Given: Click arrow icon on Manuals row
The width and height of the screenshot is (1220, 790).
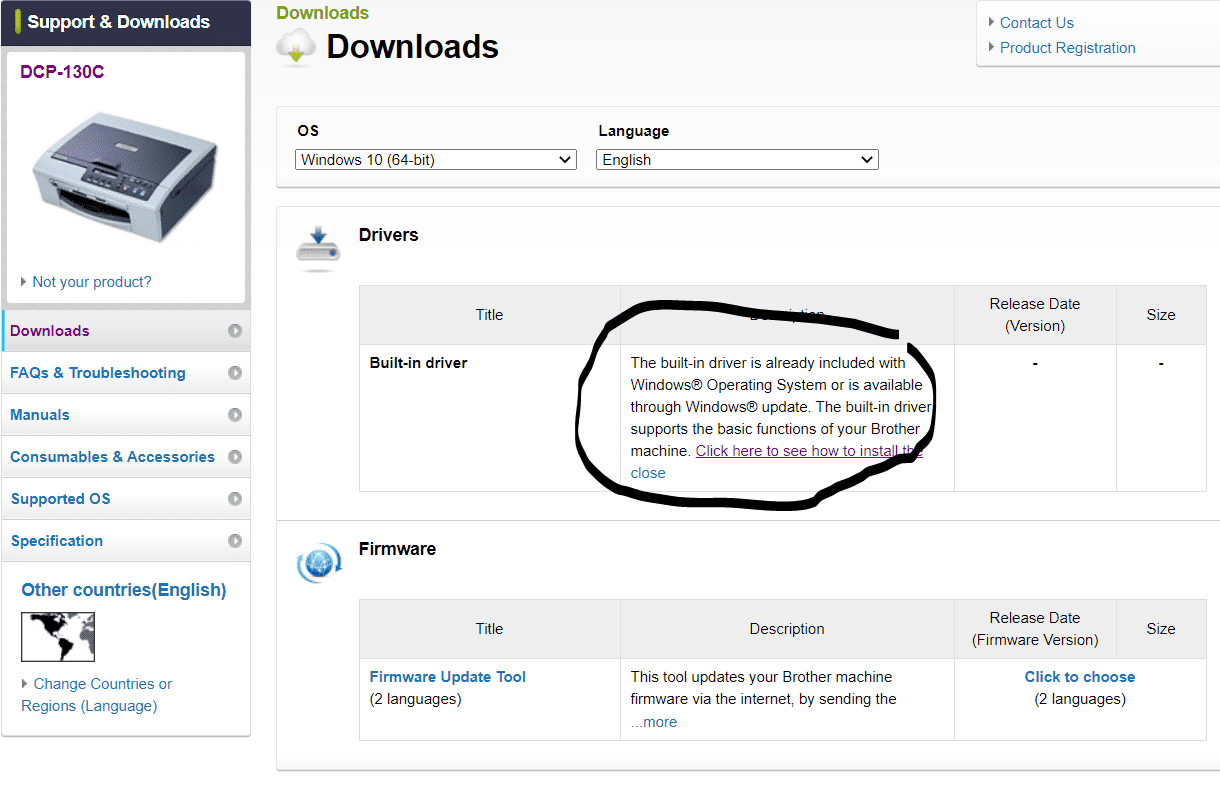Looking at the screenshot, I should pyautogui.click(x=235, y=415).
